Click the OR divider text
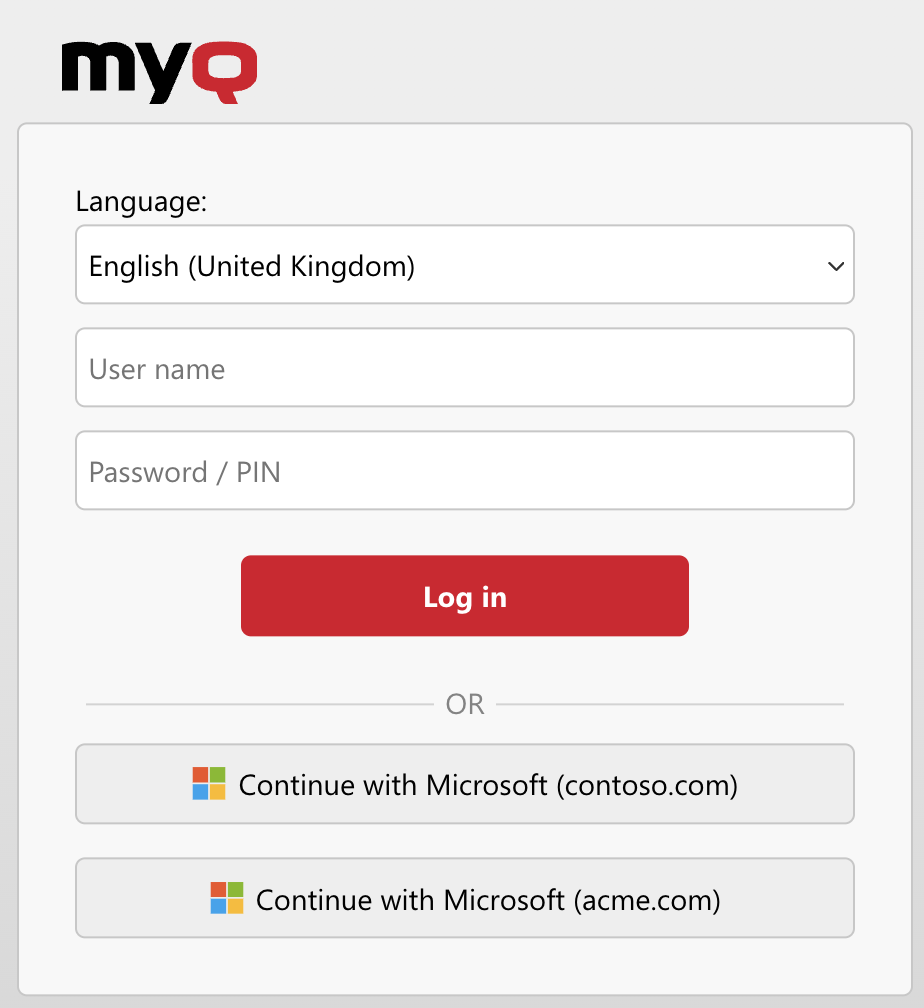 click(x=464, y=703)
